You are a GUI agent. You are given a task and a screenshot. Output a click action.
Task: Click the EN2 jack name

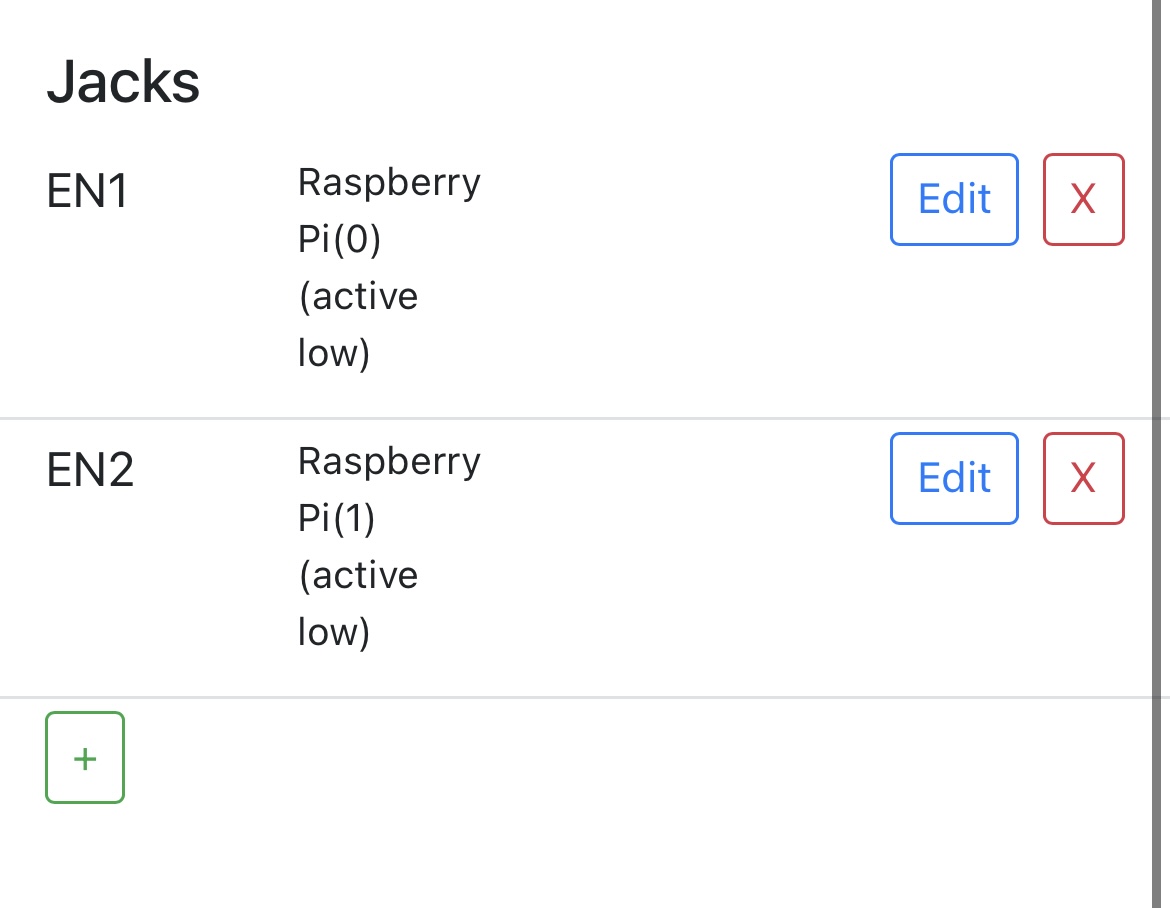tap(90, 471)
